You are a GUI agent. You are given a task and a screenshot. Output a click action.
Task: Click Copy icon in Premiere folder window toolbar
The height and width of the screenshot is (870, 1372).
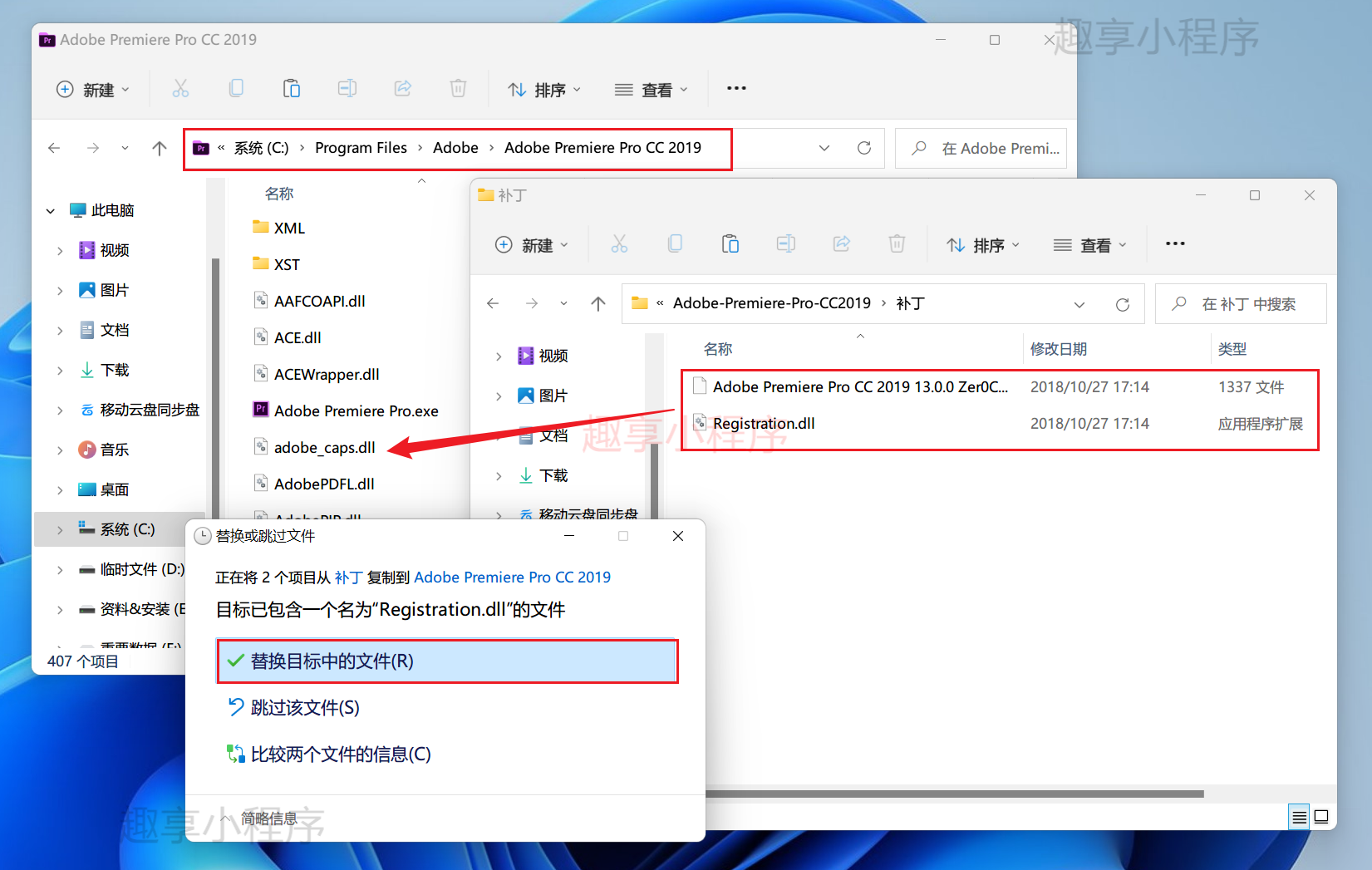point(236,89)
